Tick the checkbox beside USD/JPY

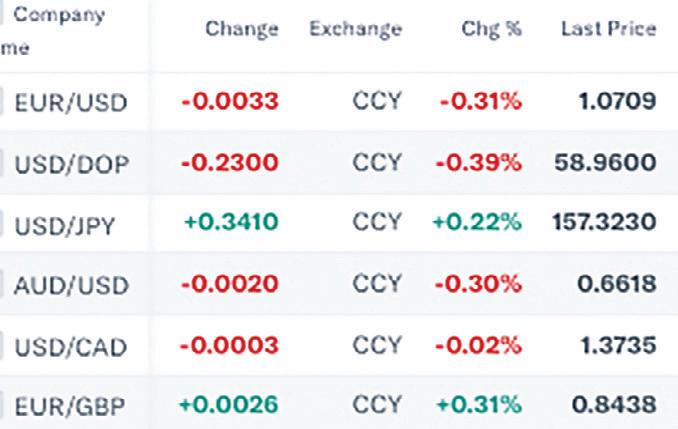coord(1,224)
